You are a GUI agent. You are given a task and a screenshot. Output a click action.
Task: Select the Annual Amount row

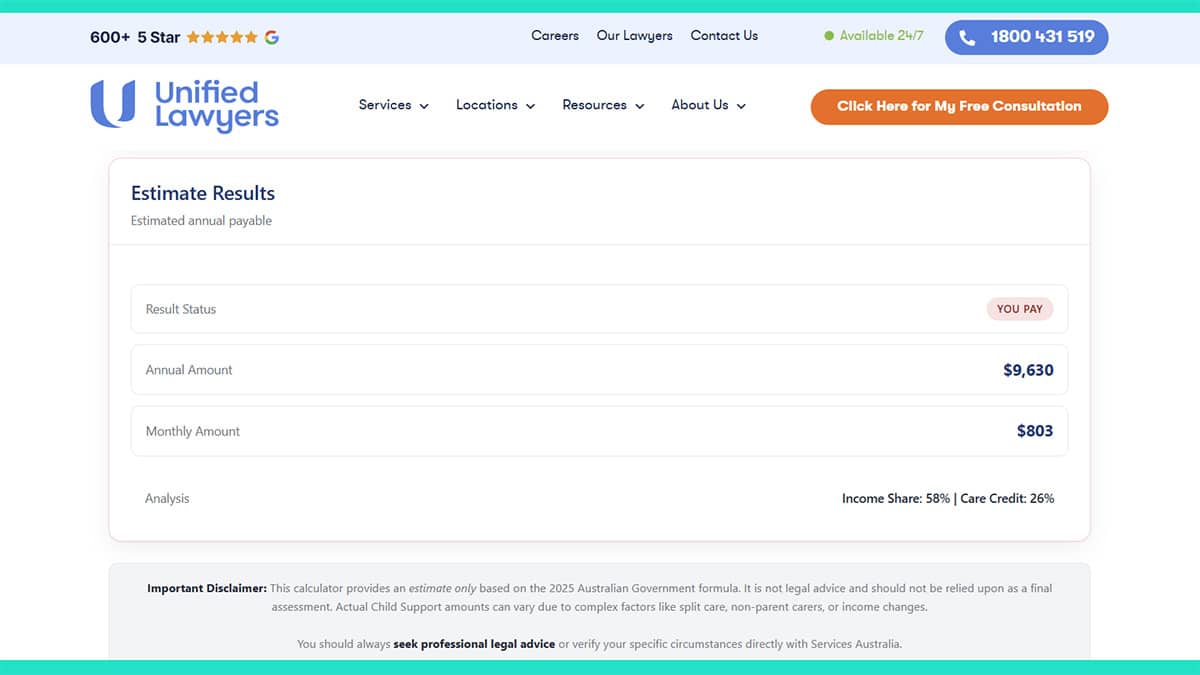click(x=600, y=370)
